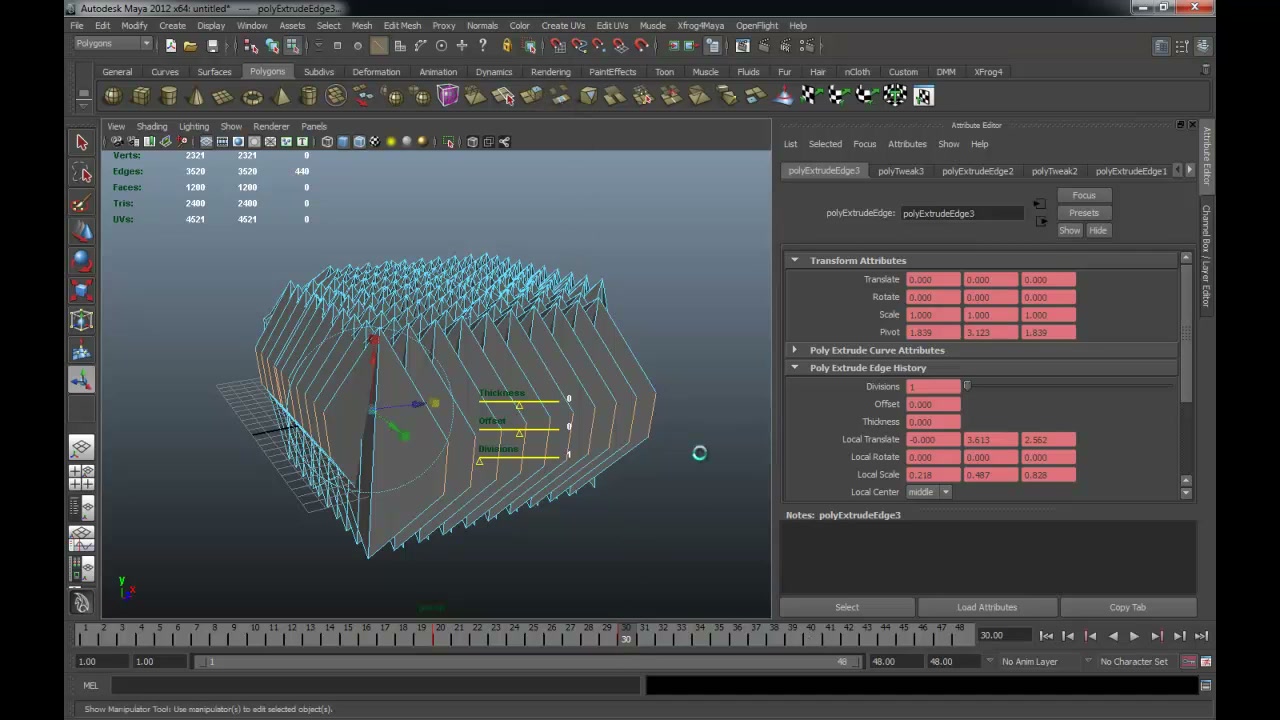The height and width of the screenshot is (720, 1280).
Task: Click the Thickness value field
Action: point(933,422)
